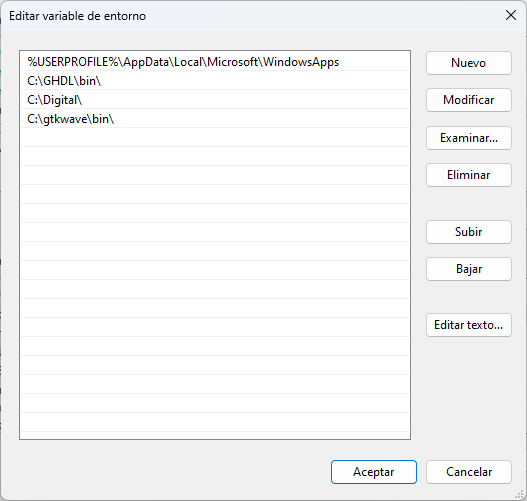Move entry down with Bajar
Screen dimensions: 527x501
tap(469, 269)
